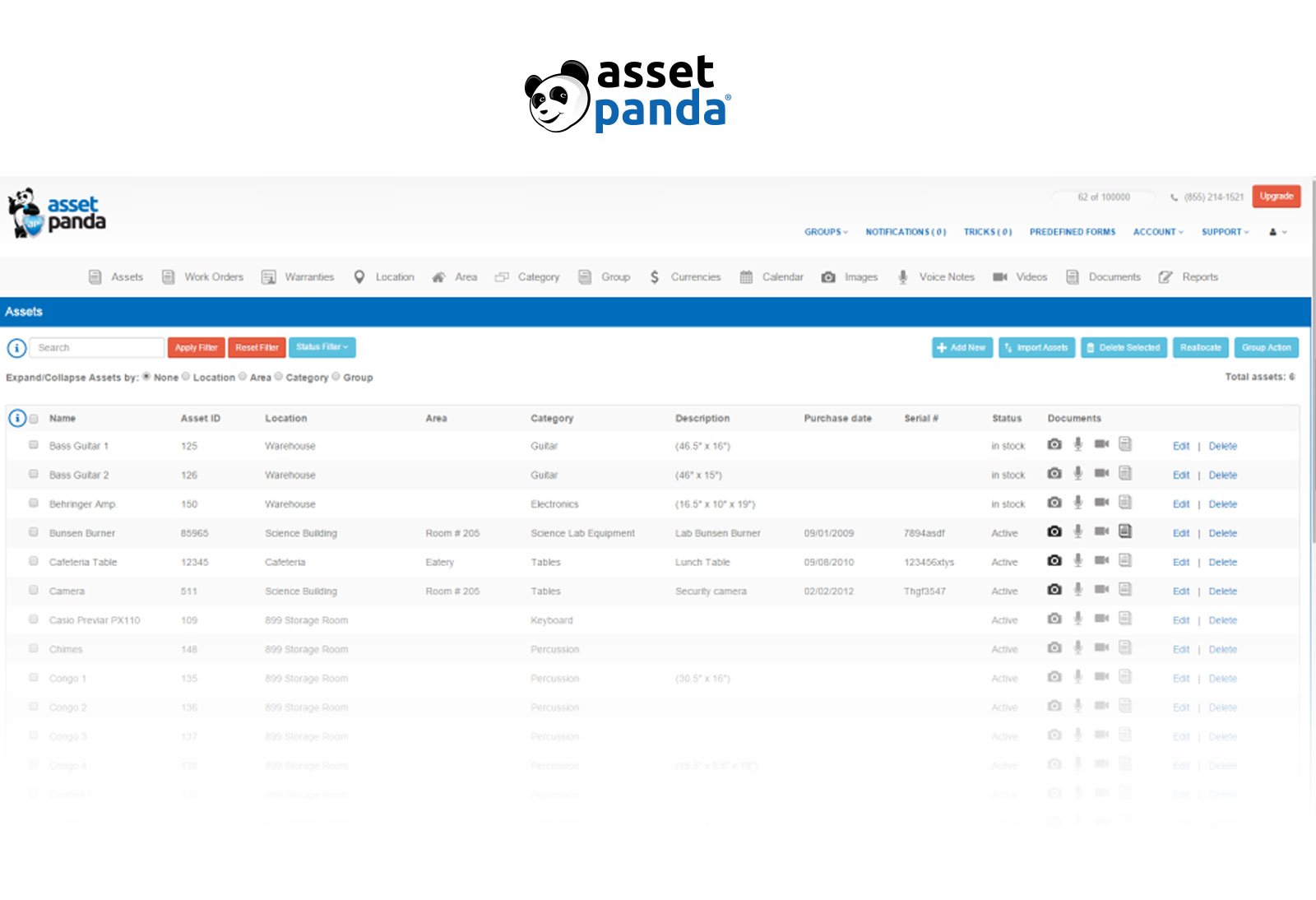
Task: Check the Bass Guitar 1 row checkbox
Action: [x=34, y=445]
